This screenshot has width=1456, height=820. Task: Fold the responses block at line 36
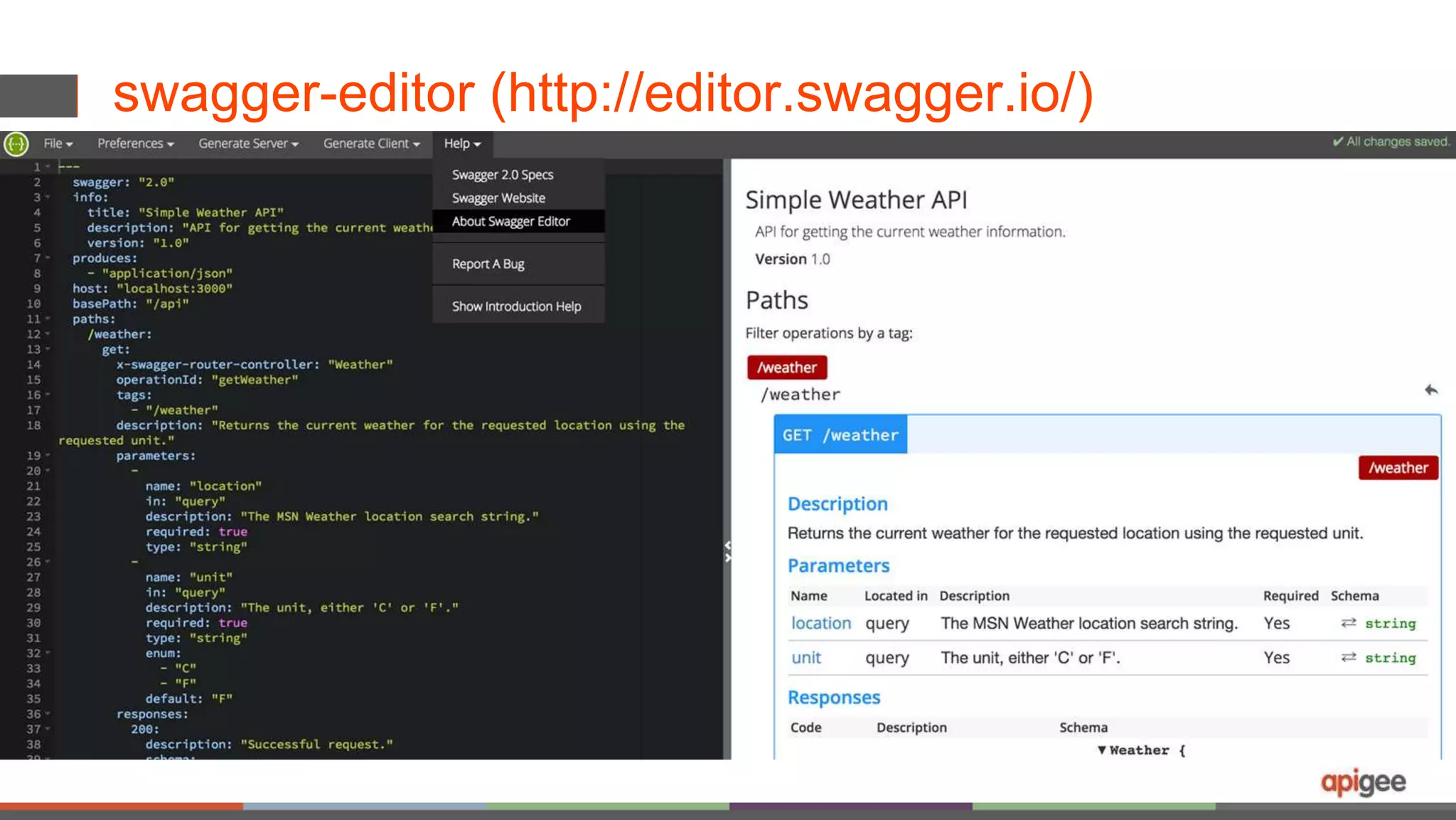(48, 714)
